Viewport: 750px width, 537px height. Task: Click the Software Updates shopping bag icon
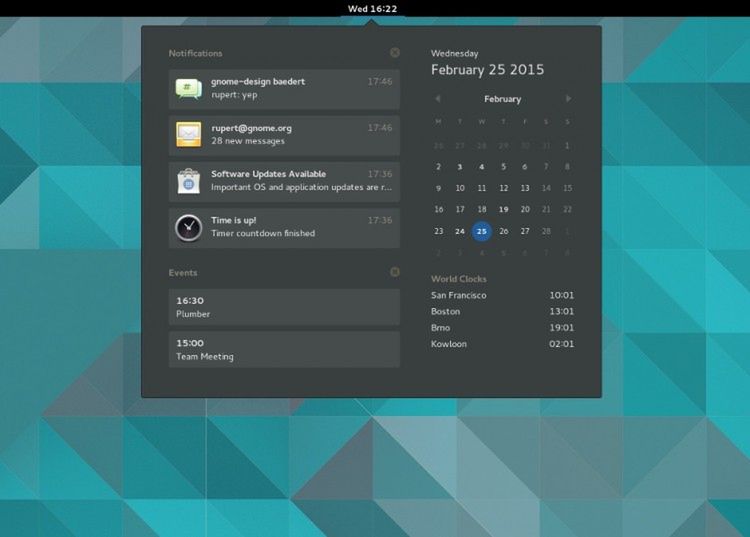point(188,181)
